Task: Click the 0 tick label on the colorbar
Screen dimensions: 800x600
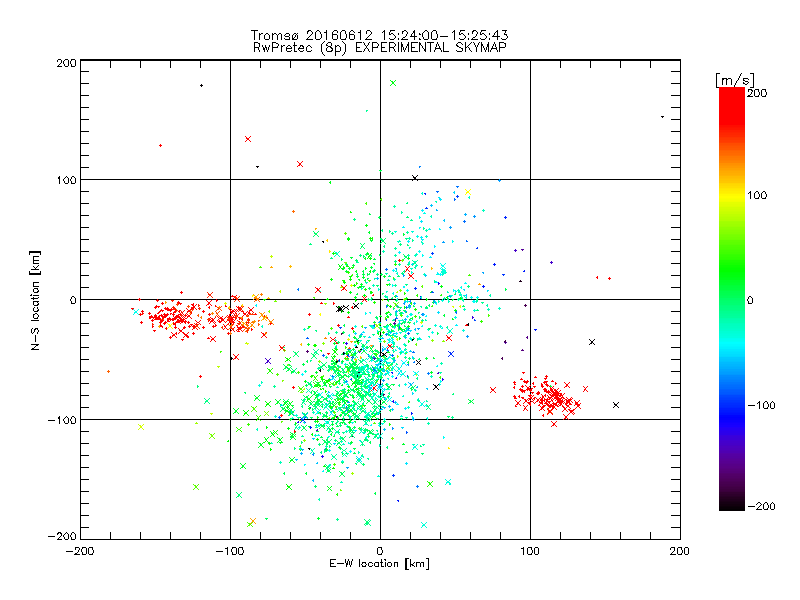Action: point(750,301)
